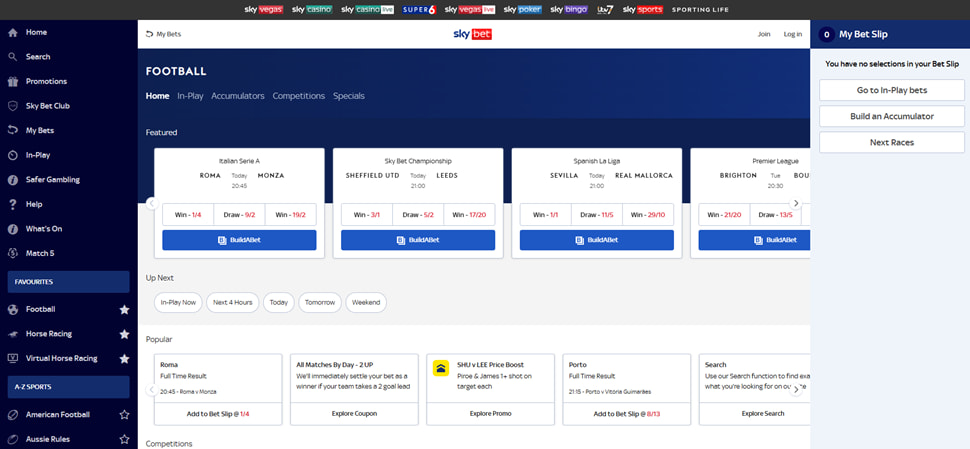
Task: Open BuildABet for Sheffield Utd v Leeds
Action: (418, 240)
